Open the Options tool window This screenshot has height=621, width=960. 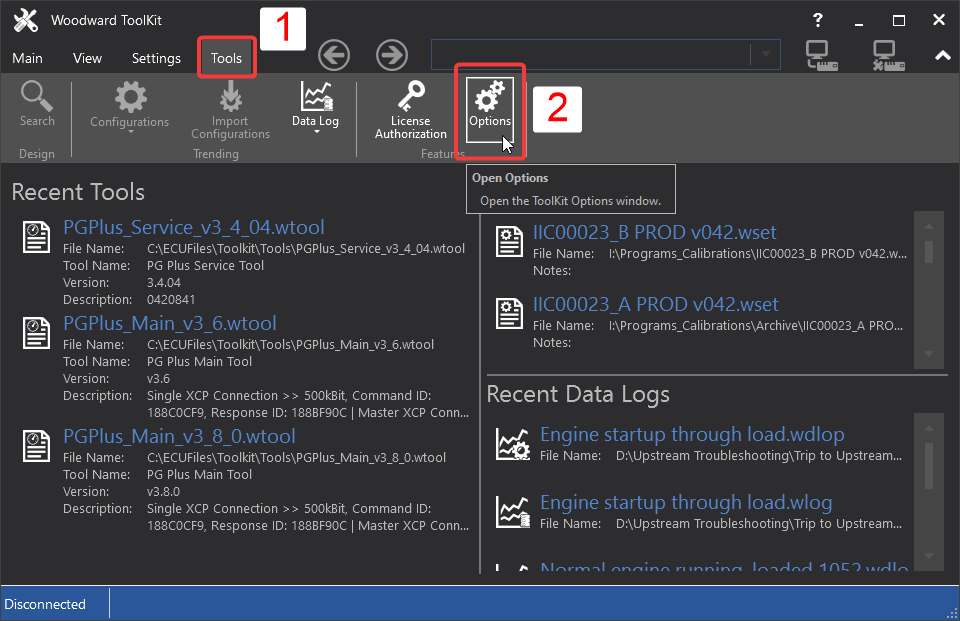pos(489,107)
